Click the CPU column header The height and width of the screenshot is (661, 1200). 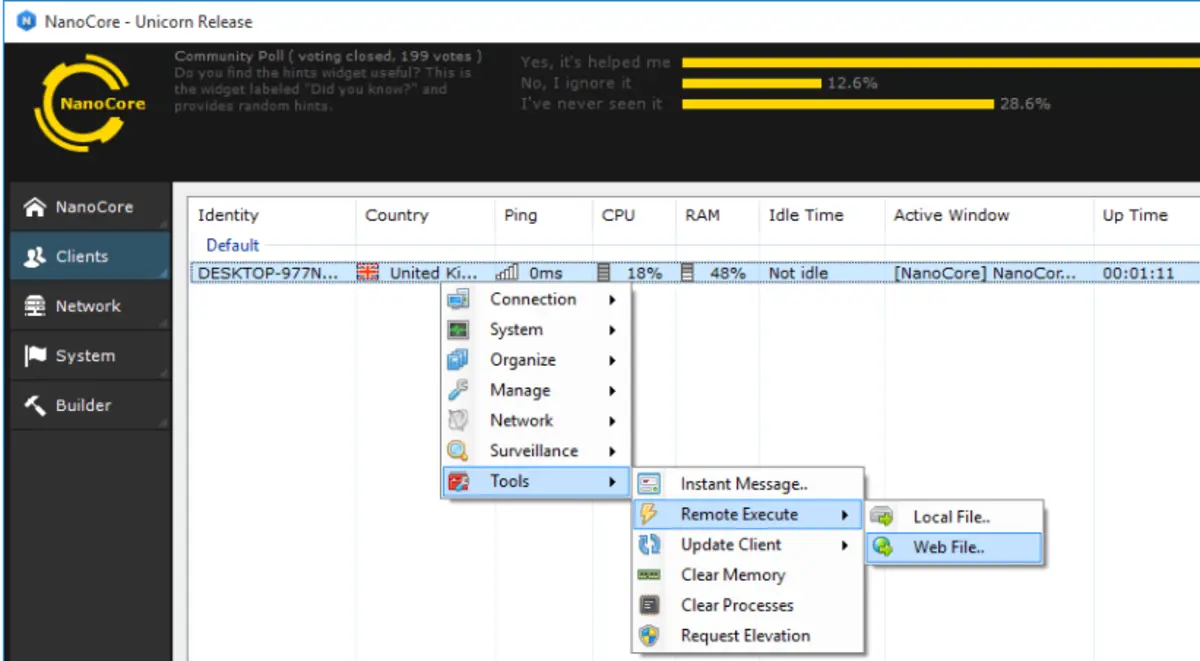[633, 215]
